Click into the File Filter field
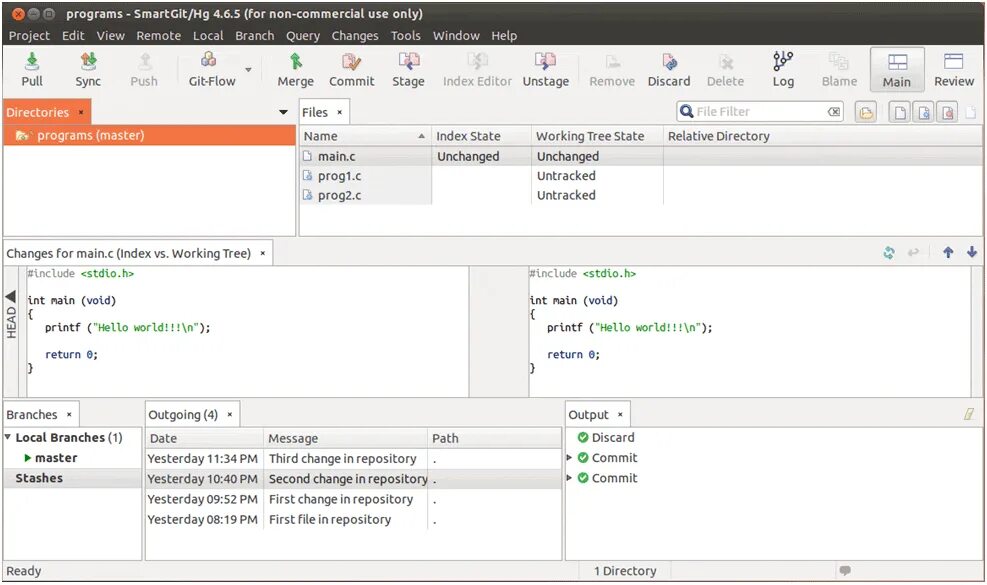987x585 pixels. [x=760, y=111]
